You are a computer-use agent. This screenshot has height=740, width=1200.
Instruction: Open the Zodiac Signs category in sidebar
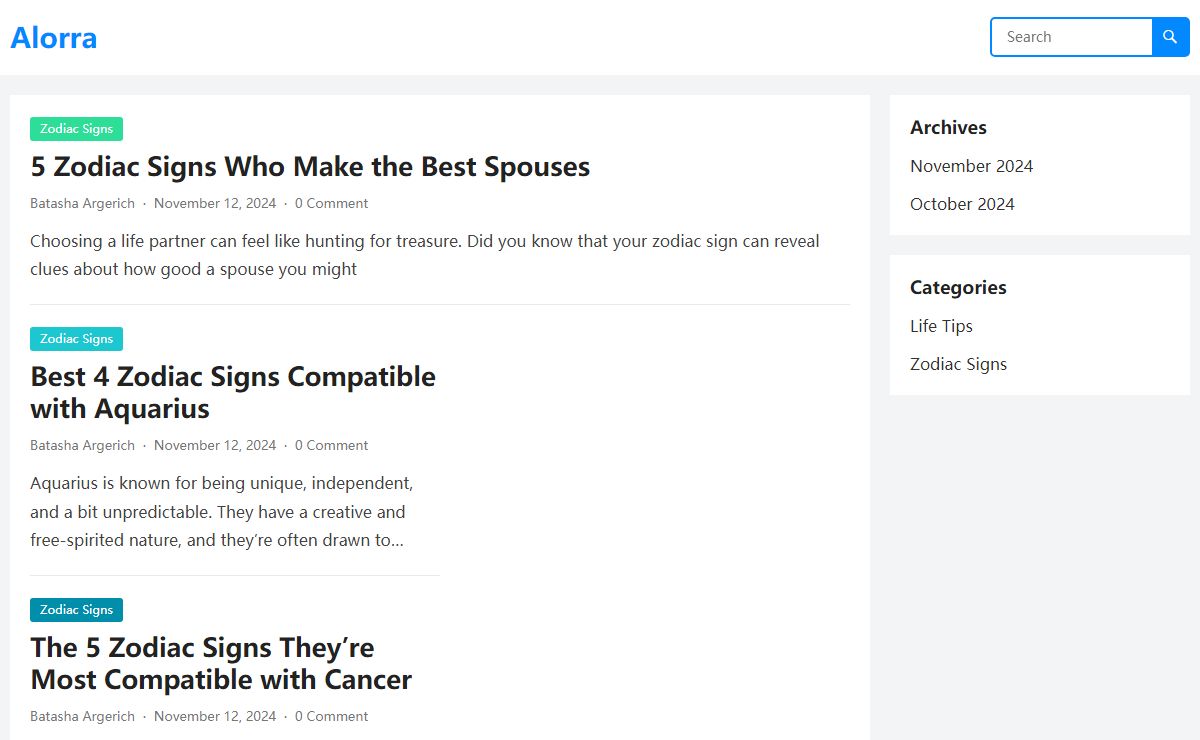(958, 364)
